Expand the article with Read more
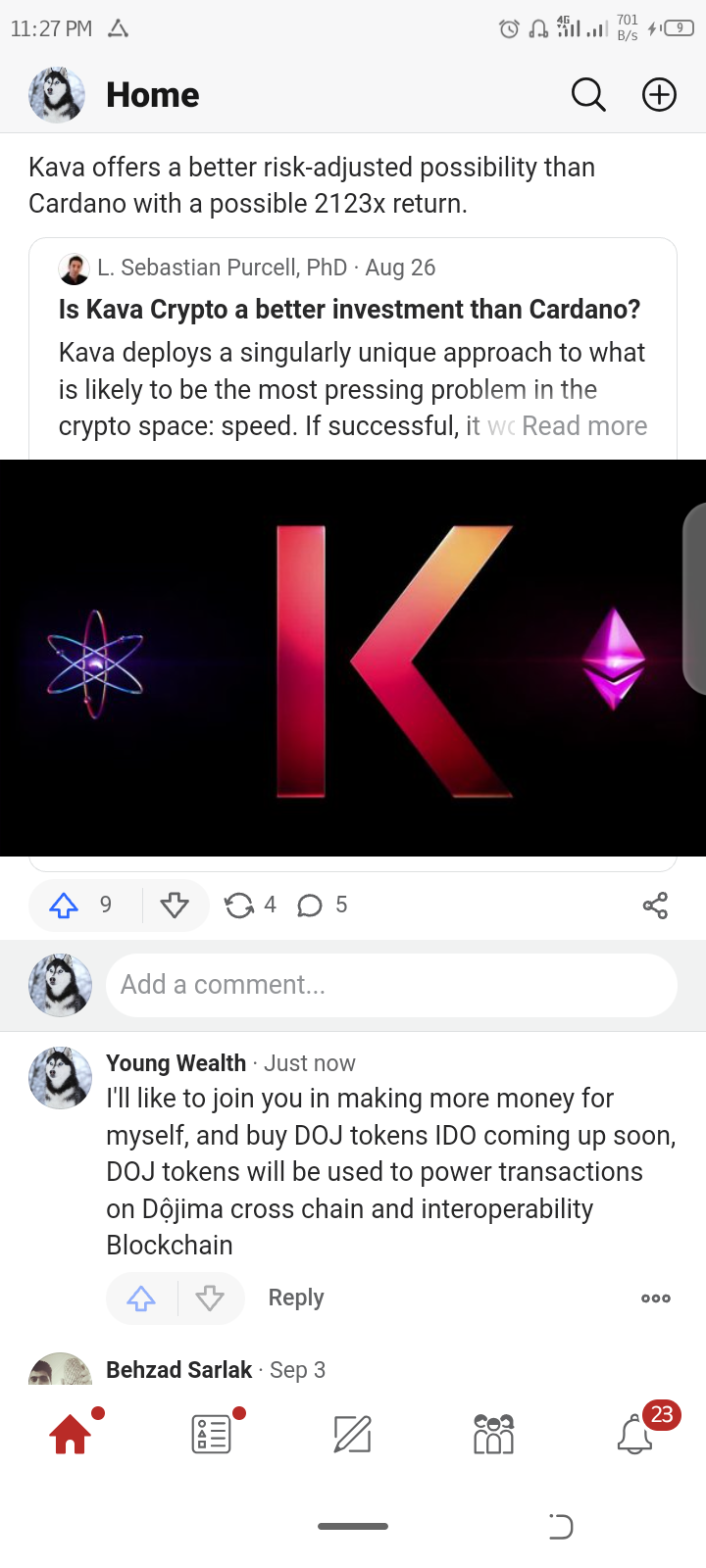This screenshot has height=1568, width=706. pyautogui.click(x=584, y=426)
